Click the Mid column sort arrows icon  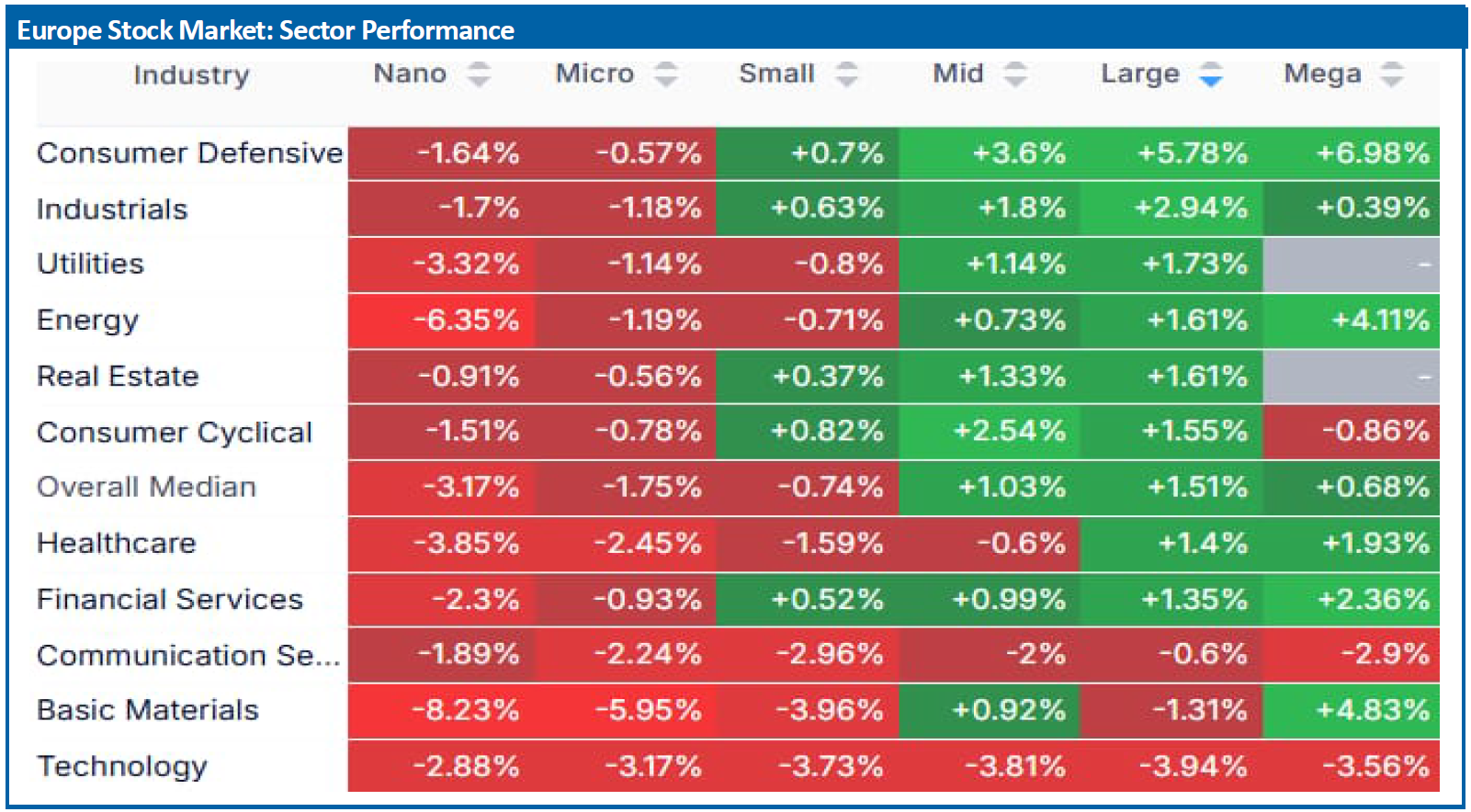[x=1014, y=74]
